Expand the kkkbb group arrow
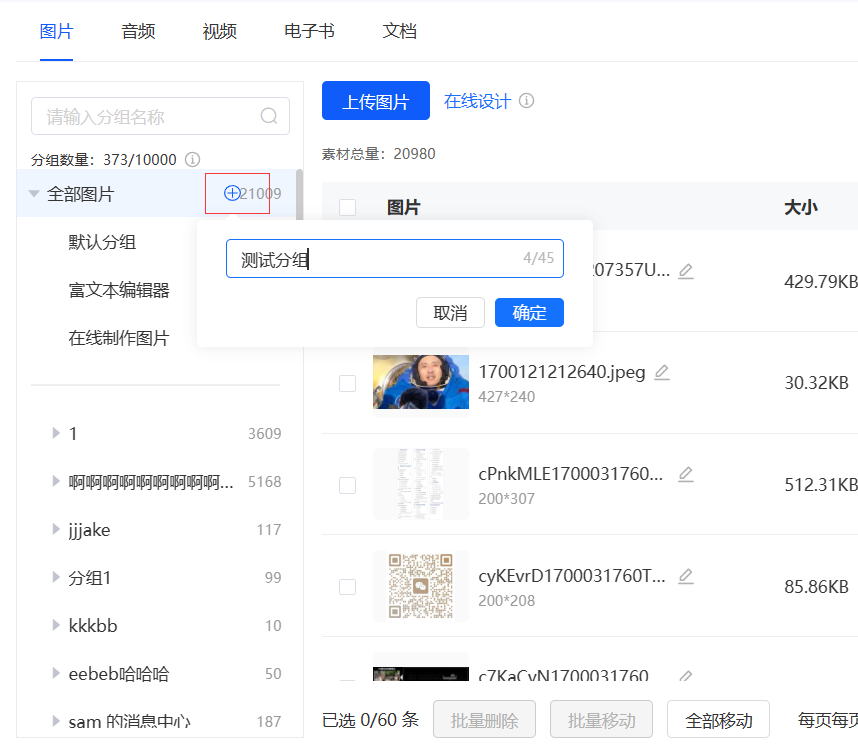 coord(56,625)
